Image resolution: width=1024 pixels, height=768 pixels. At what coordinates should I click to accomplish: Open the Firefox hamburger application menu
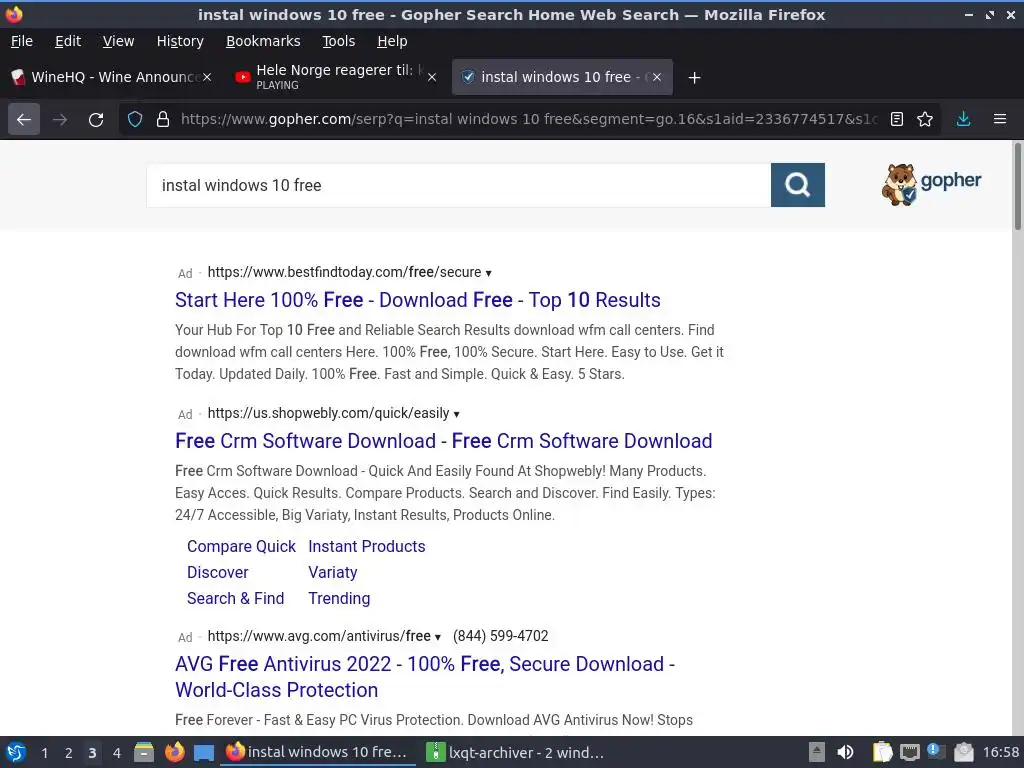[1000, 120]
